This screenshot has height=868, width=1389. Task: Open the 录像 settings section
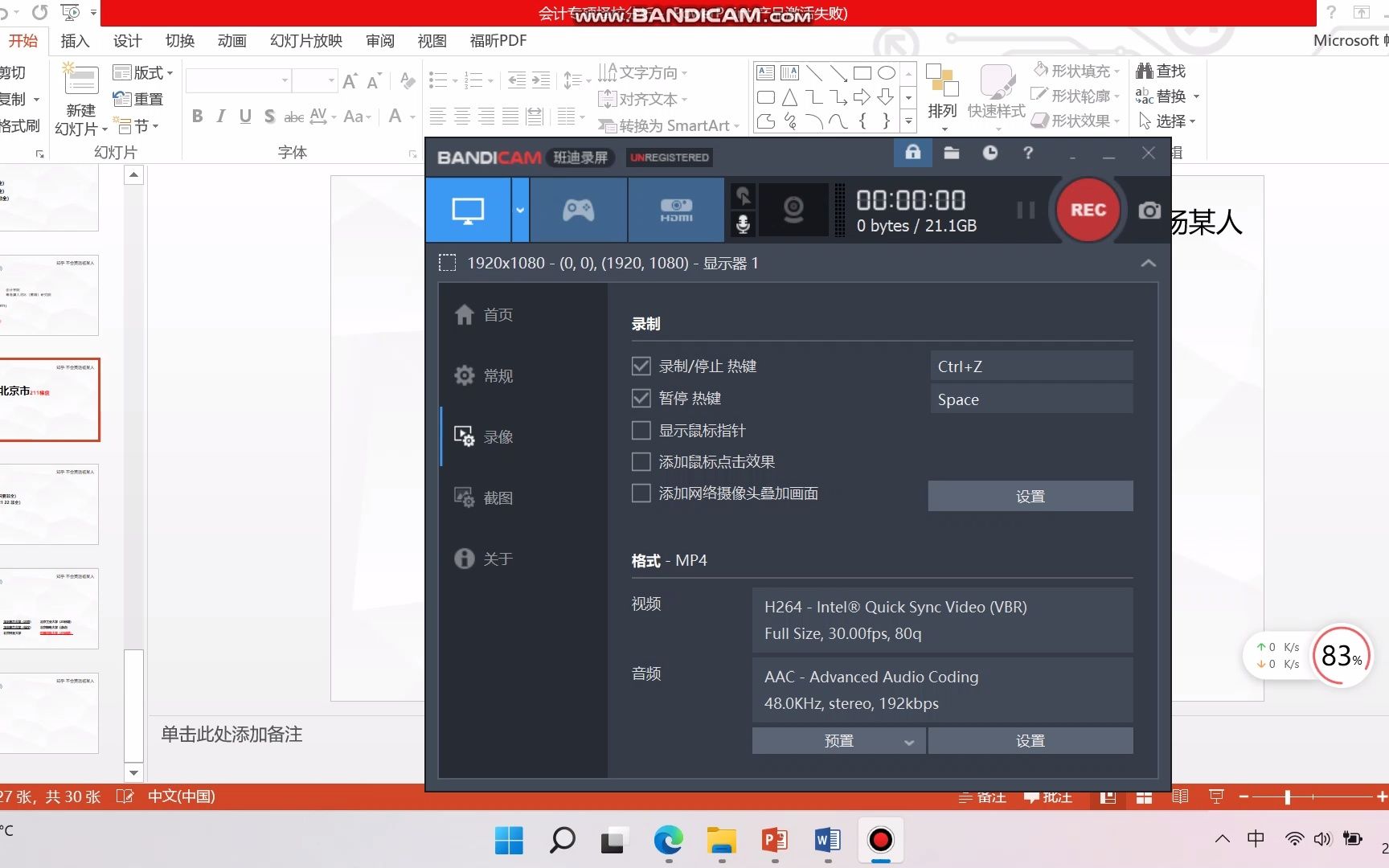[483, 436]
